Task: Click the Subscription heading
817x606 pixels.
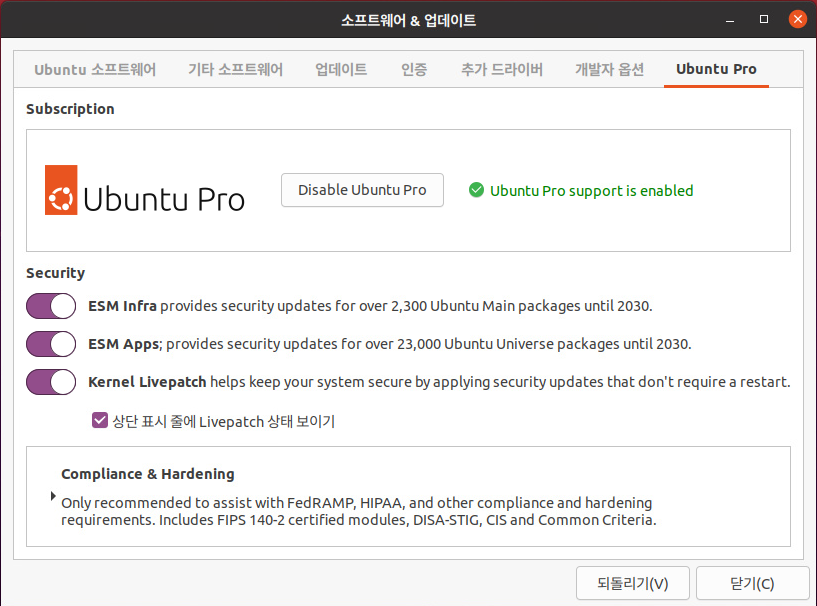Action: coord(70,109)
